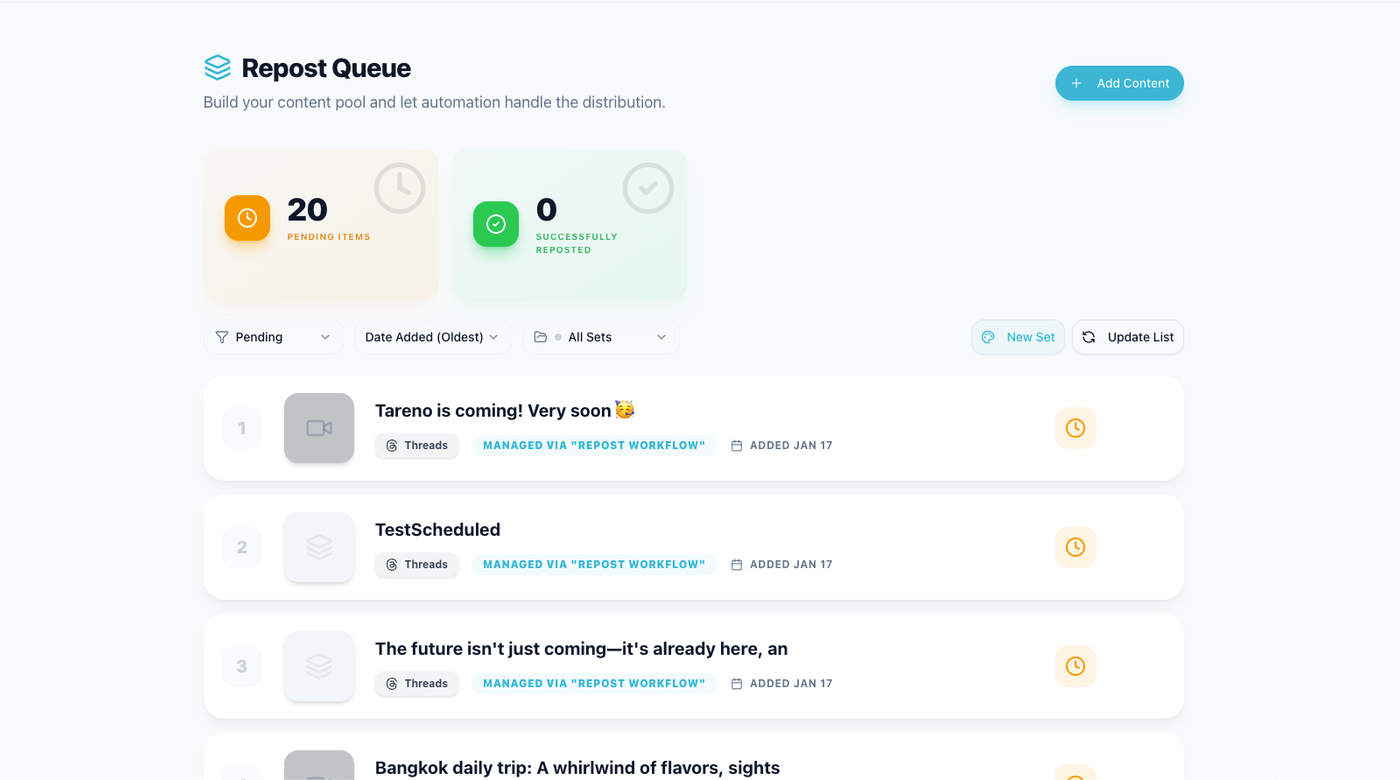Screen dimensions: 1400x780
Task: Click the Threads logo icon in The future row
Action: pos(392,684)
